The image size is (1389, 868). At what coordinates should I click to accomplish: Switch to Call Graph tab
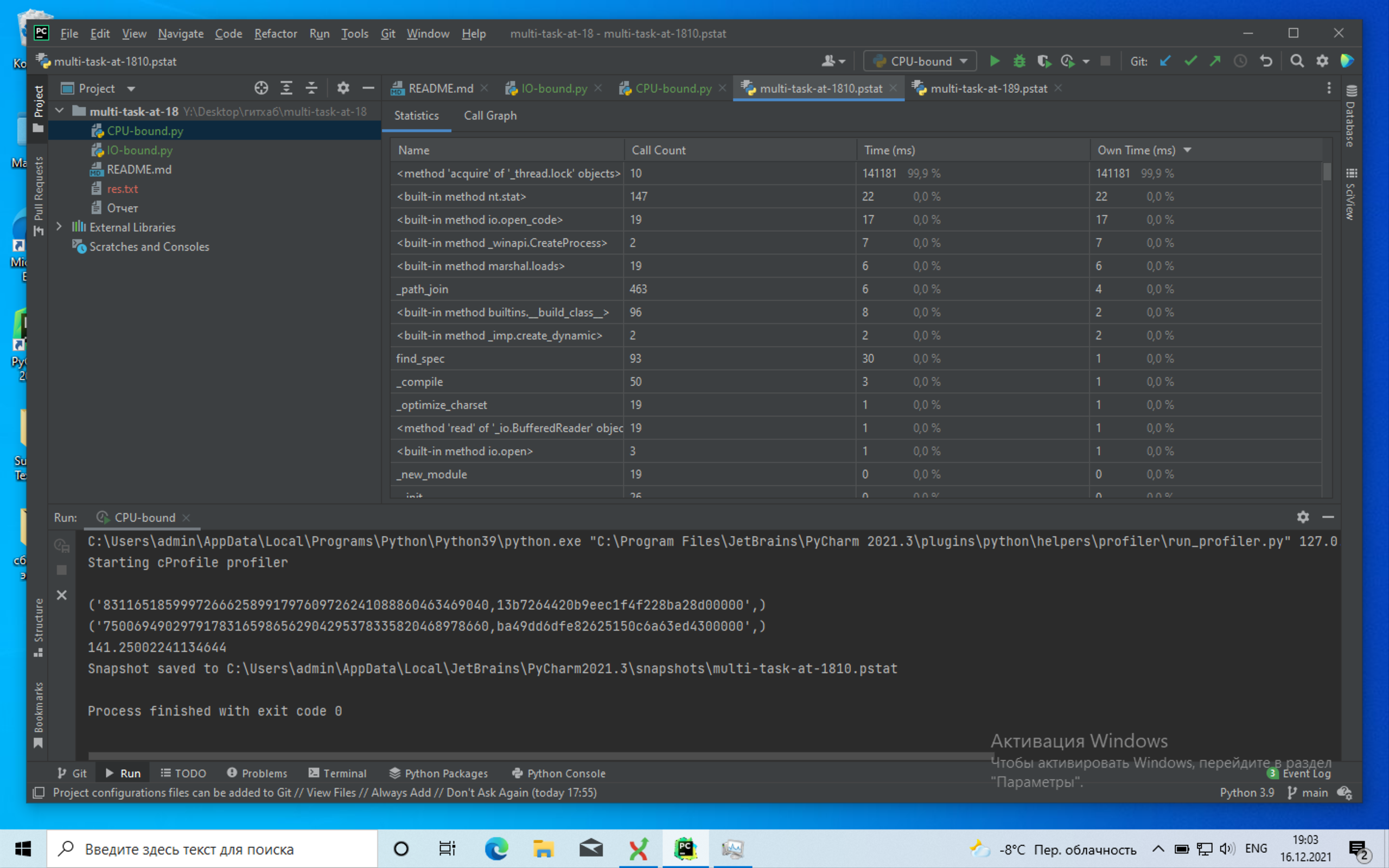(x=489, y=116)
